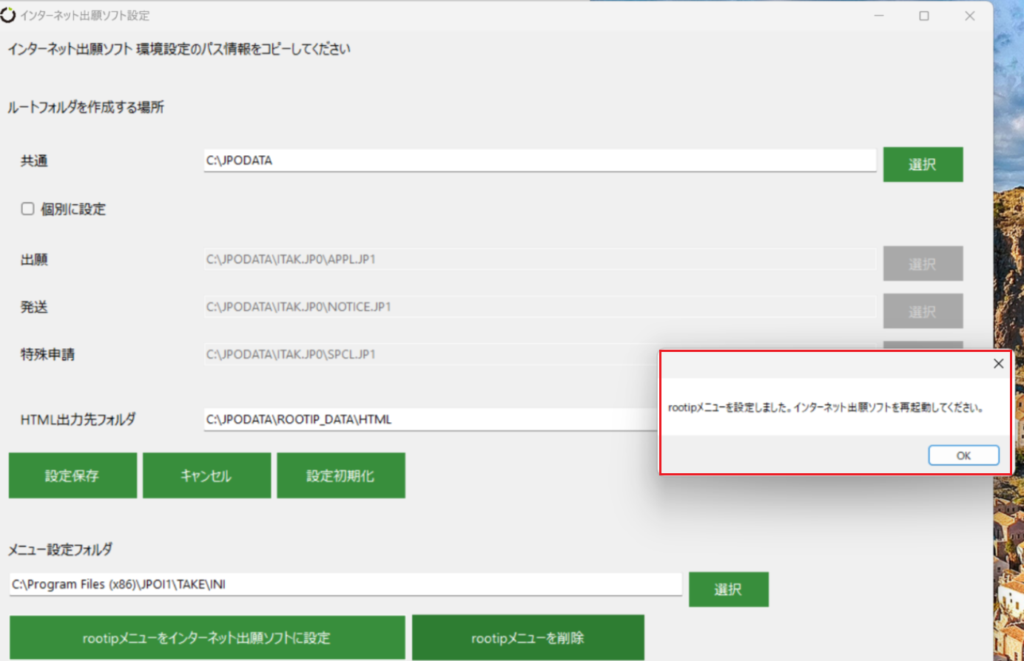Click OK in the rootip message dialog
This screenshot has height=661, width=1024.
point(963,455)
